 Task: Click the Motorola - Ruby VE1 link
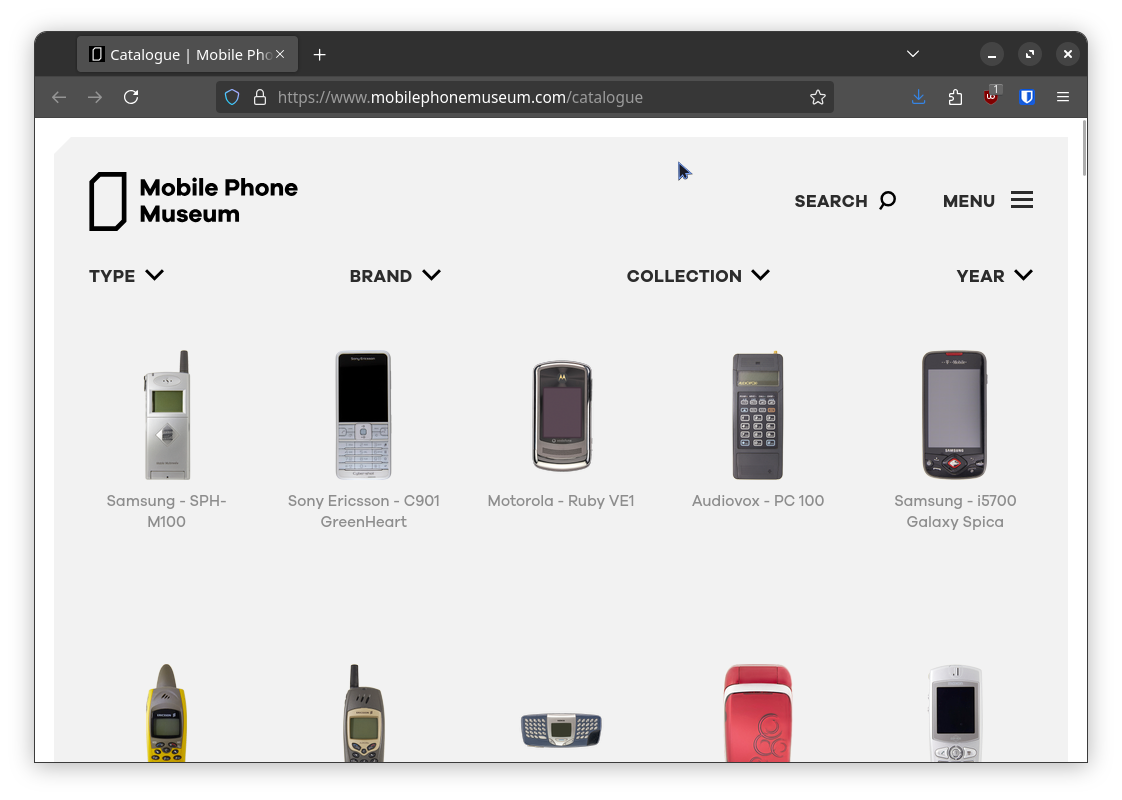(561, 501)
